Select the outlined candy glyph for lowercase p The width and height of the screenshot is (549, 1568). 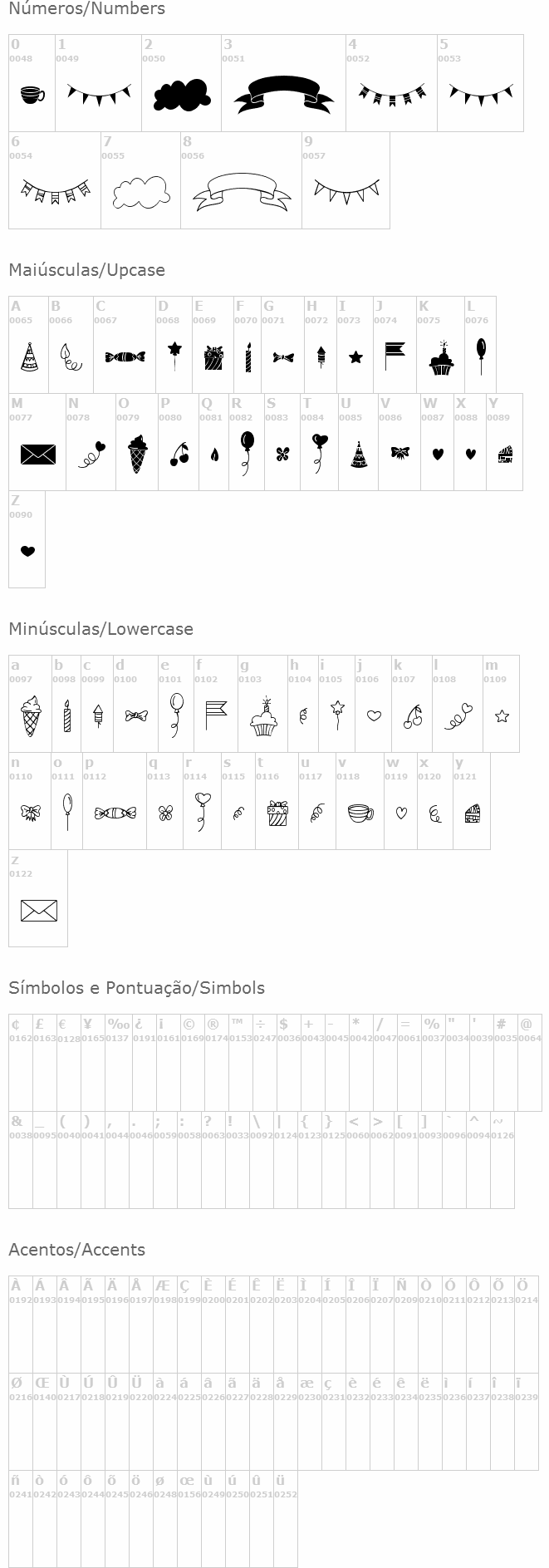coord(115,813)
